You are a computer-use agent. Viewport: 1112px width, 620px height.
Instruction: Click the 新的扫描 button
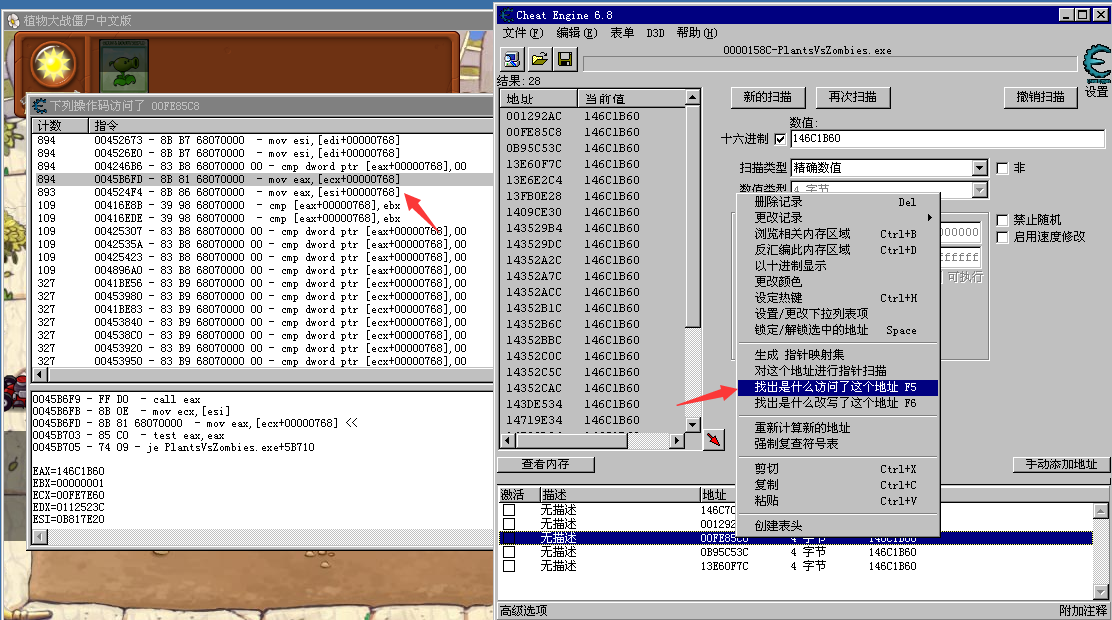pyautogui.click(x=767, y=97)
